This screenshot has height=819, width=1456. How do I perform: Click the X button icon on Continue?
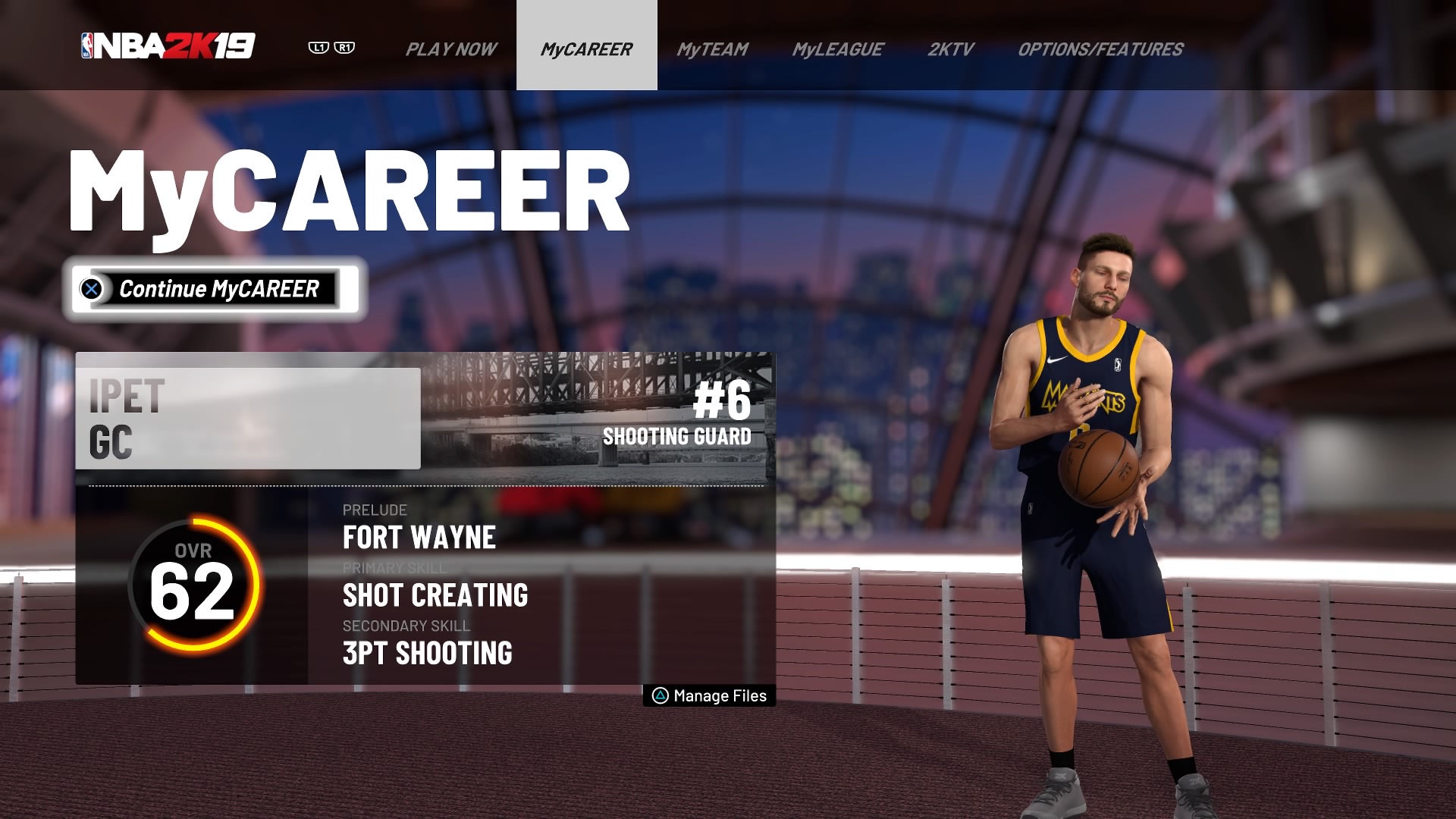(x=92, y=289)
